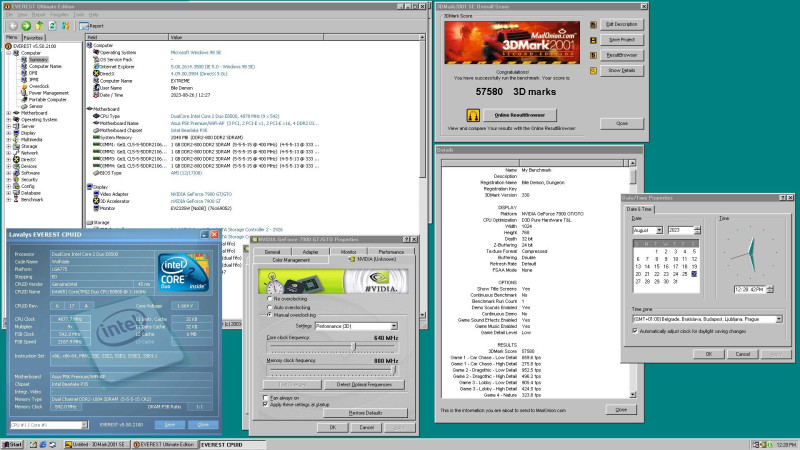The width and height of the screenshot is (800, 450).
Task: Switch to General tab in NVIDIA Properties
Action: [272, 252]
